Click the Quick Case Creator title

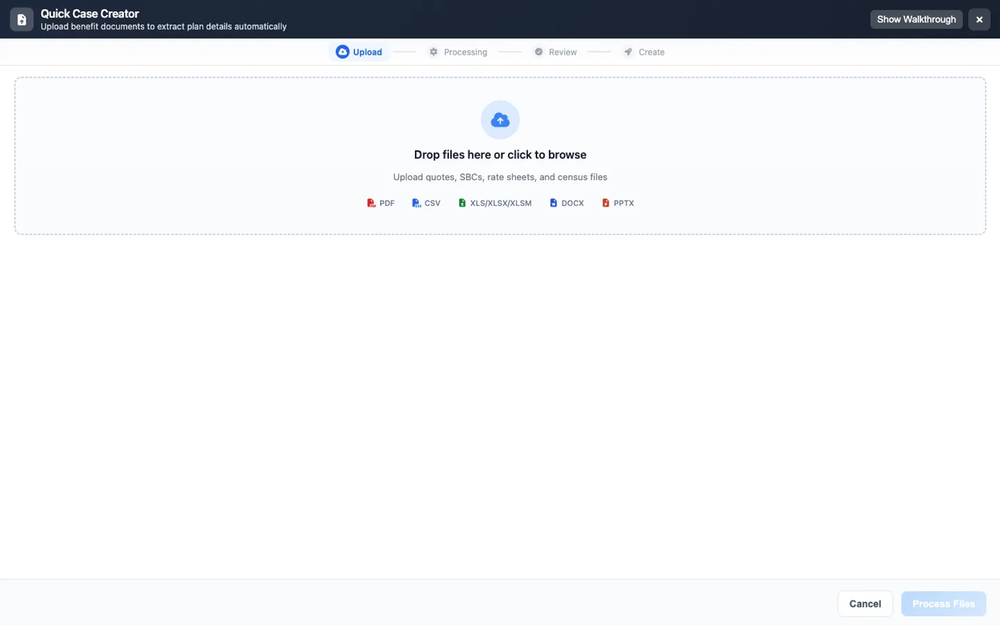[x=90, y=13]
